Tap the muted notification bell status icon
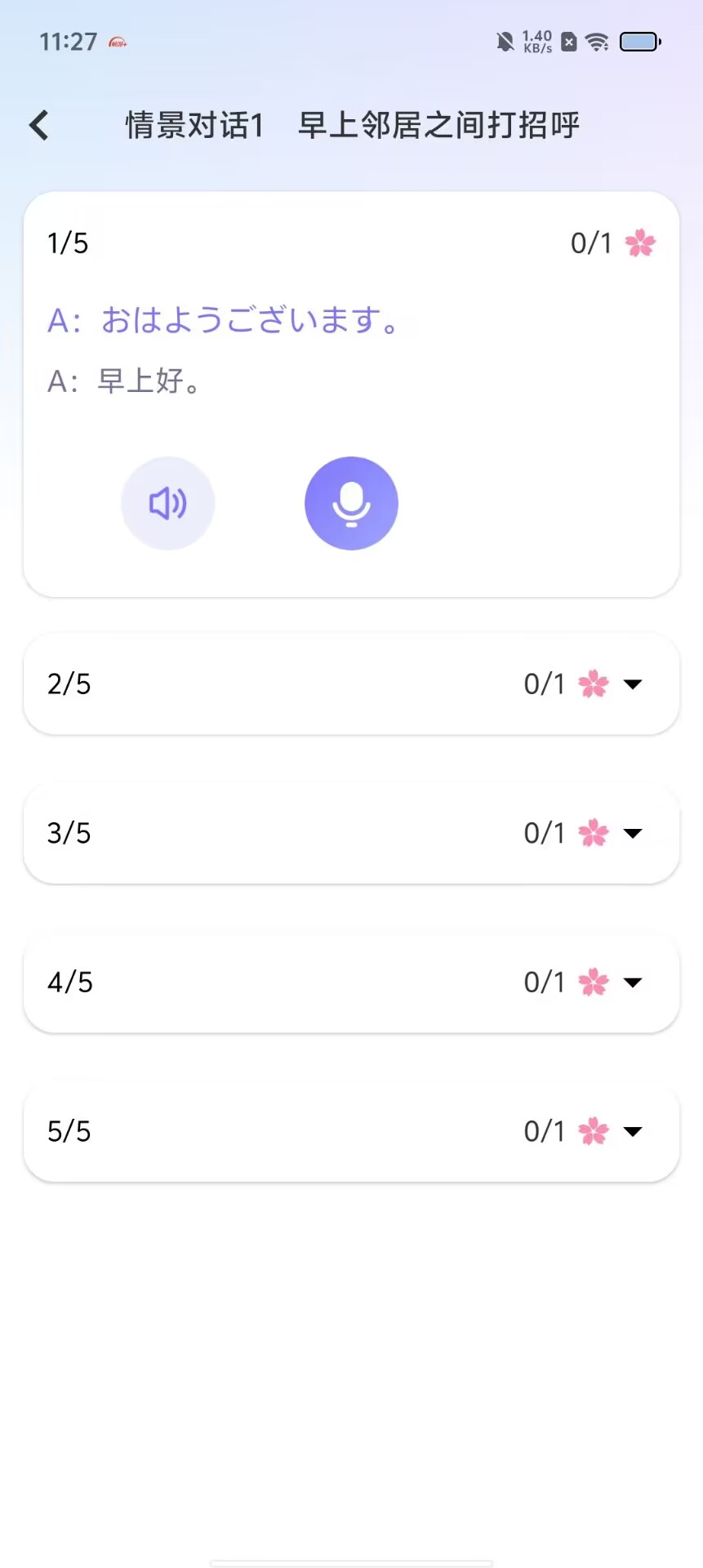This screenshot has width=703, height=1568. (x=505, y=42)
